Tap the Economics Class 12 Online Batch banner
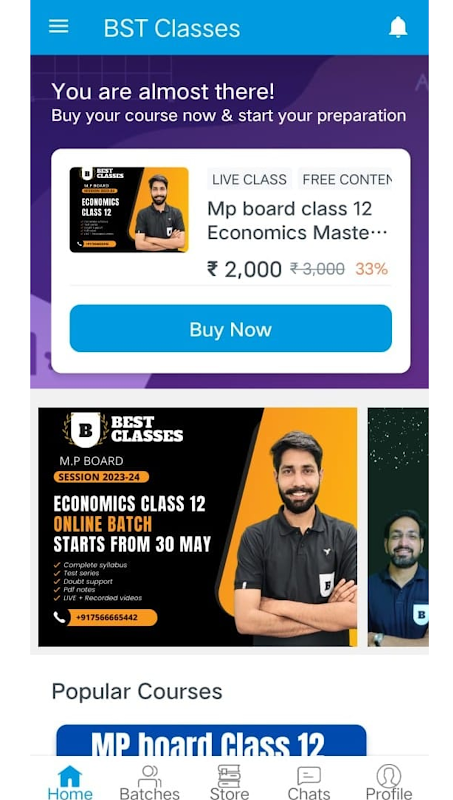The height and width of the screenshot is (800, 453). pyautogui.click(x=197, y=527)
